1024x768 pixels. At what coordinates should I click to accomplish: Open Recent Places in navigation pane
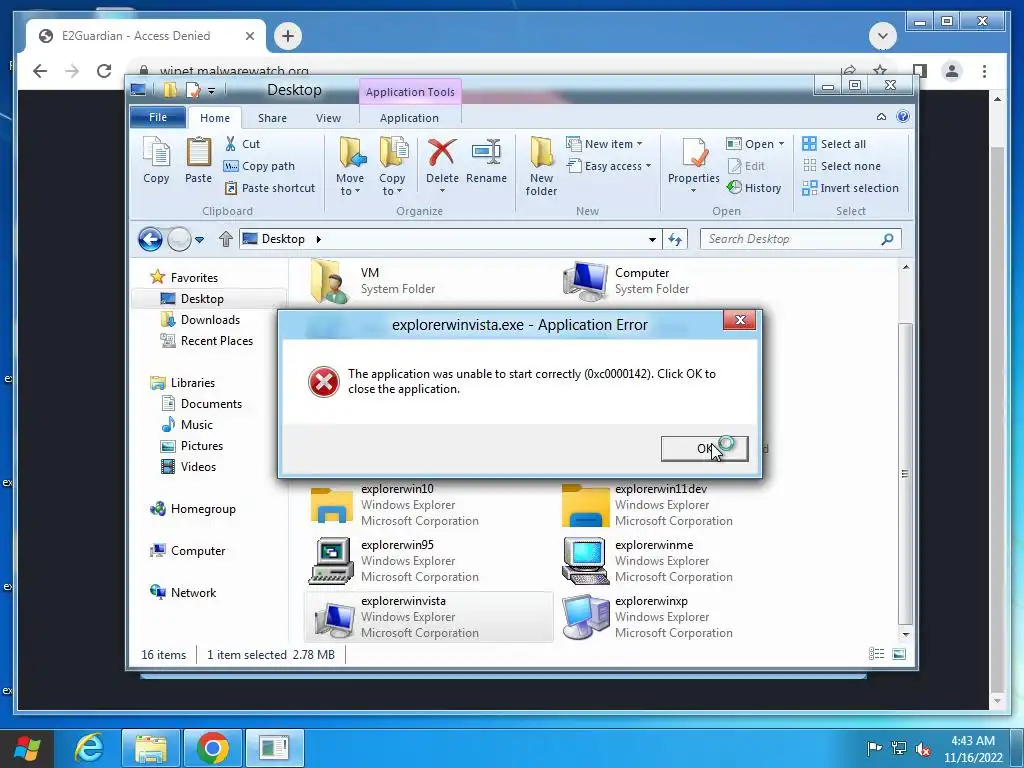(x=209, y=341)
